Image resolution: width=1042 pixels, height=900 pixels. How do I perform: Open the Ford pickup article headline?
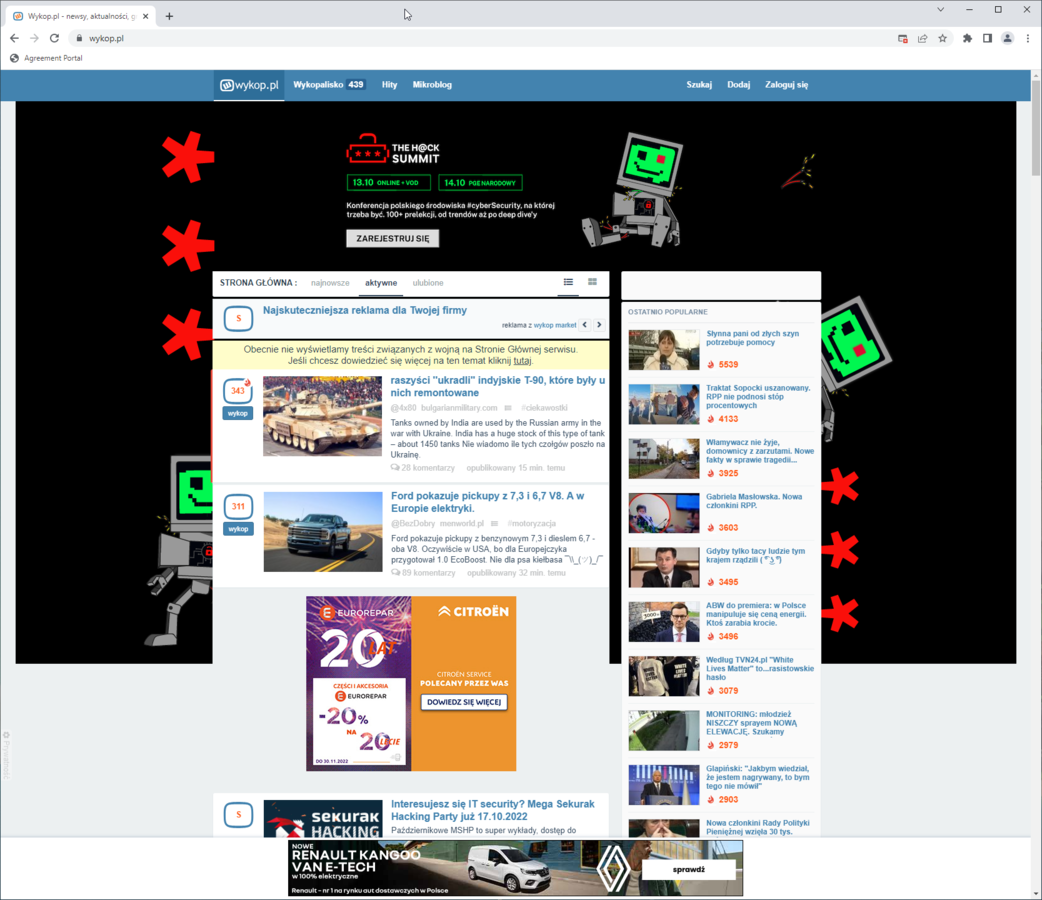coord(488,502)
